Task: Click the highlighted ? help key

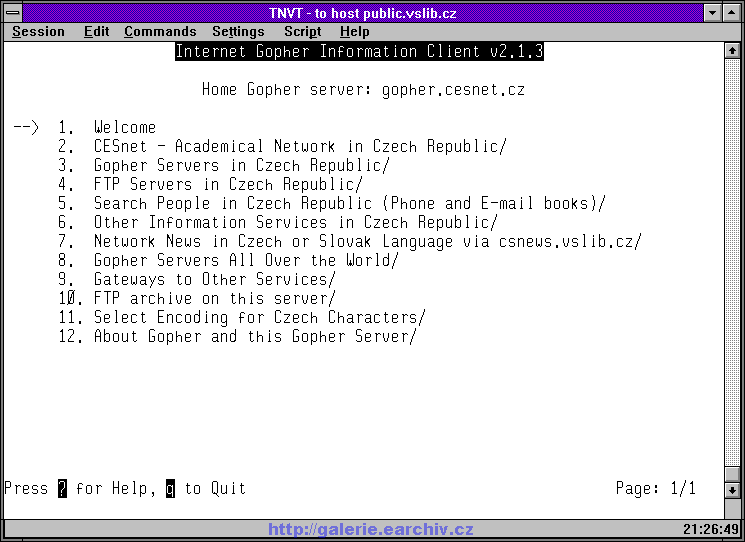Action: coord(63,488)
